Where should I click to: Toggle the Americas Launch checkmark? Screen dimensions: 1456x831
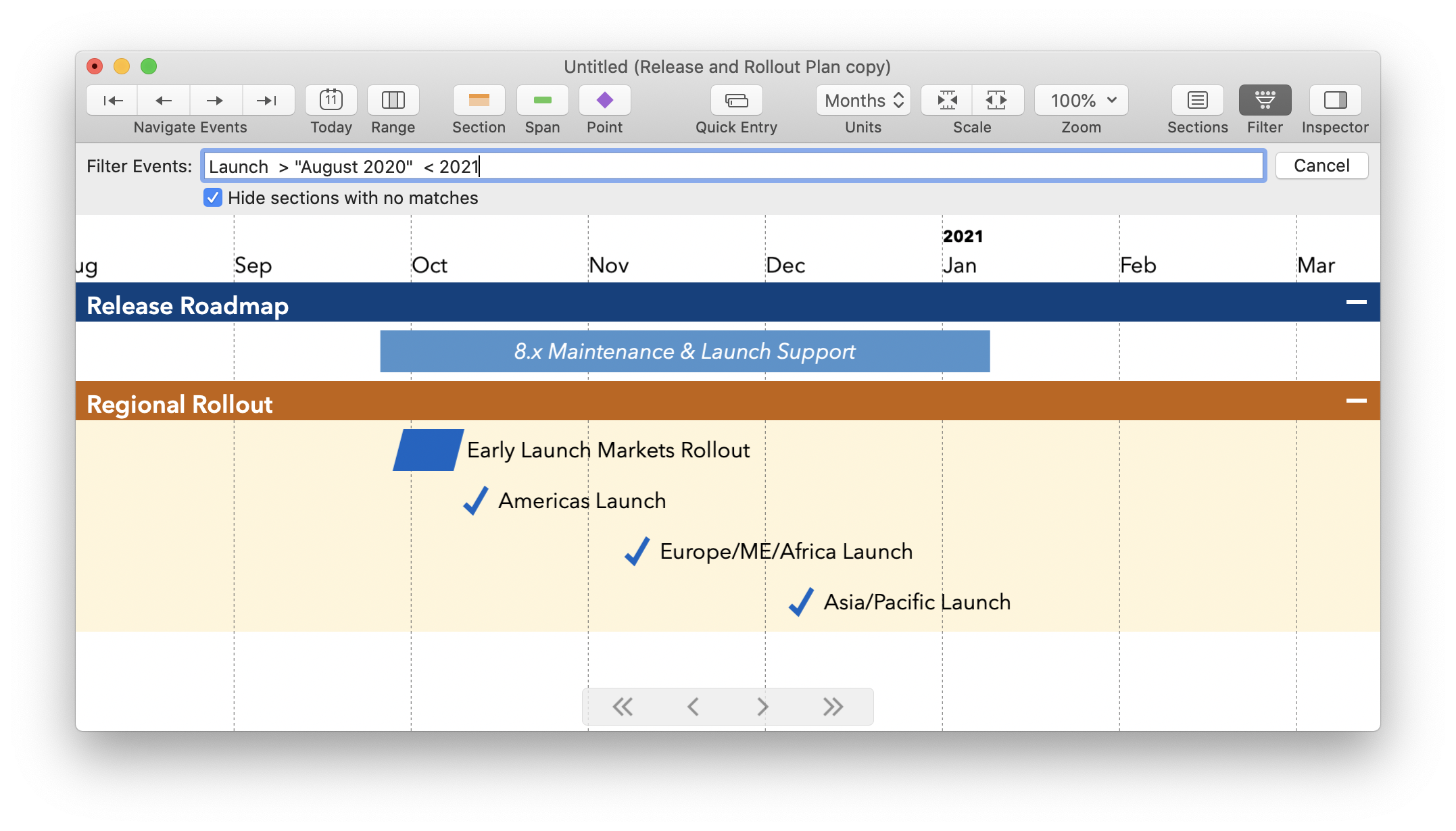[476, 501]
